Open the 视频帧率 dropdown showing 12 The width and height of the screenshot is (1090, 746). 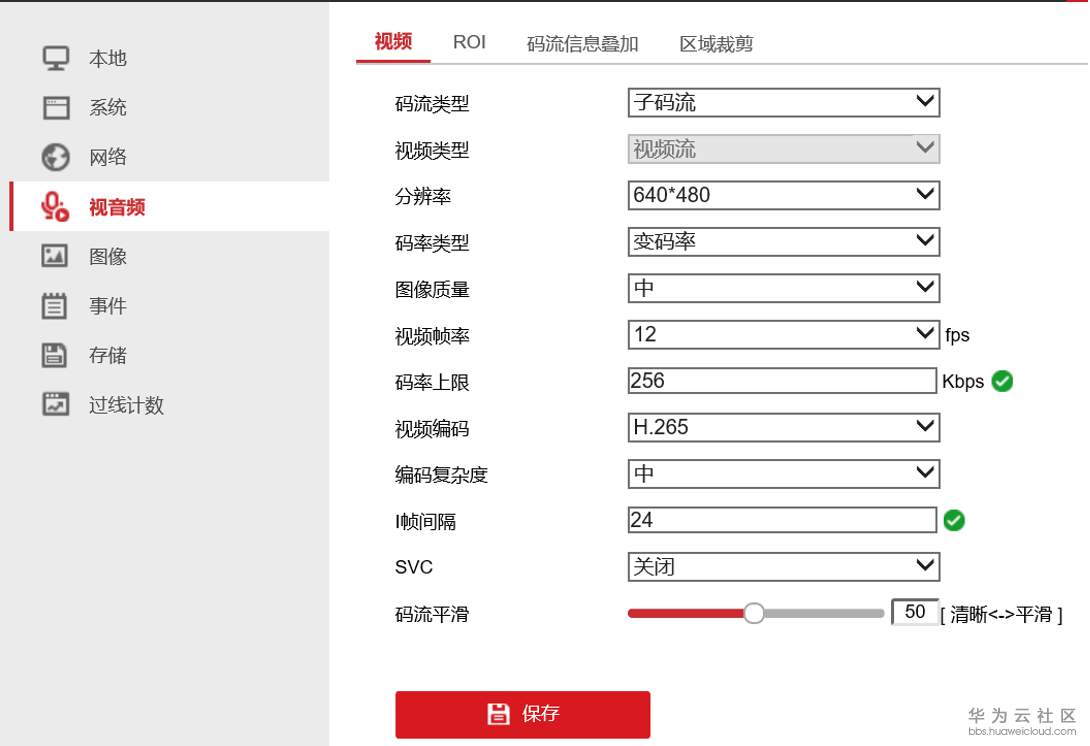click(783, 334)
